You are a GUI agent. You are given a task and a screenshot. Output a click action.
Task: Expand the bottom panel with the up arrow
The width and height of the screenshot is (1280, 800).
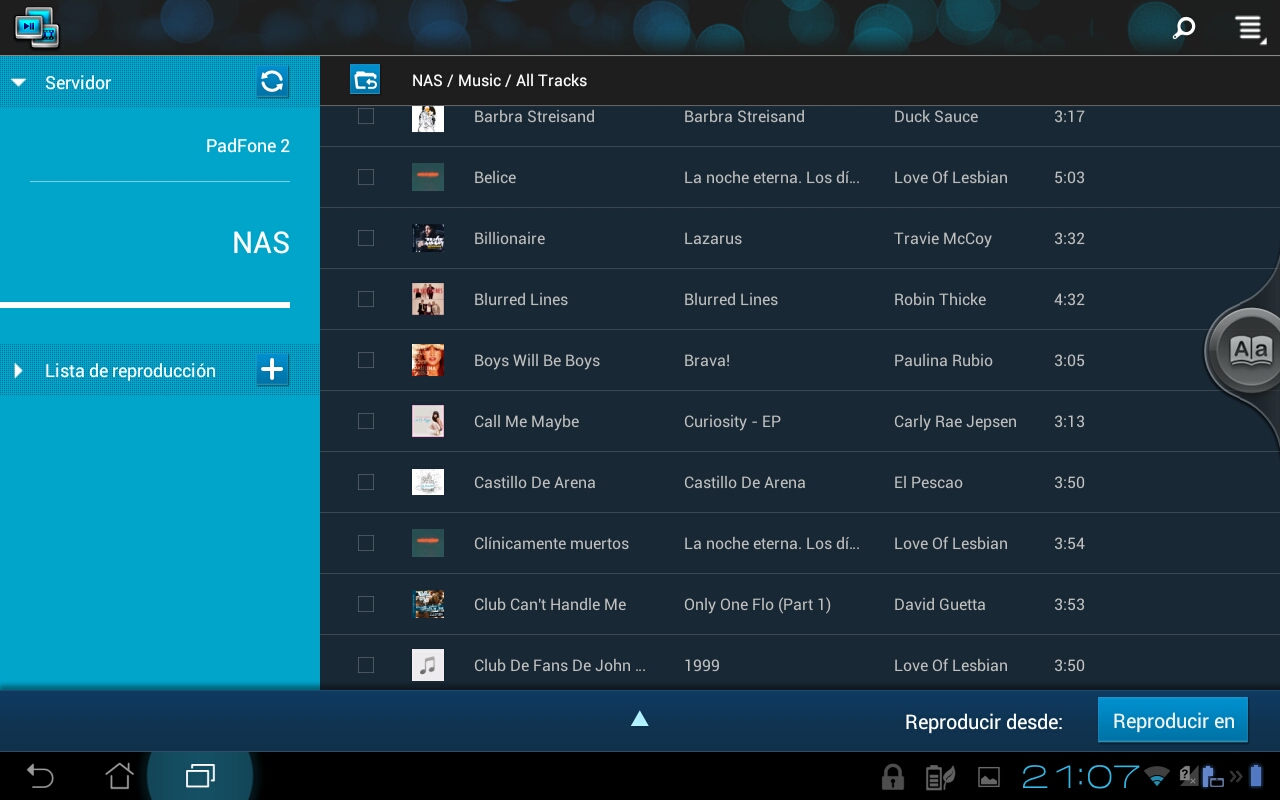pyautogui.click(x=640, y=718)
